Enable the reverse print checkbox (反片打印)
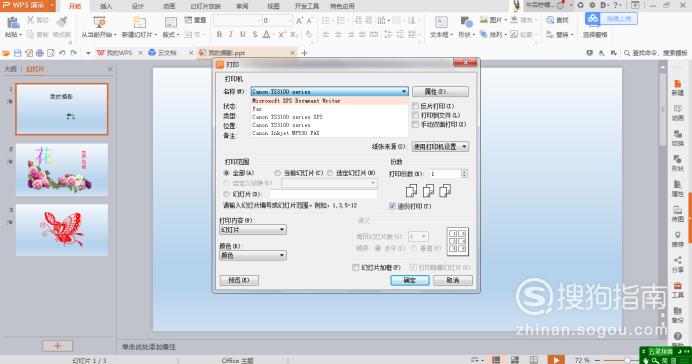This screenshot has width=692, height=364. pos(415,106)
